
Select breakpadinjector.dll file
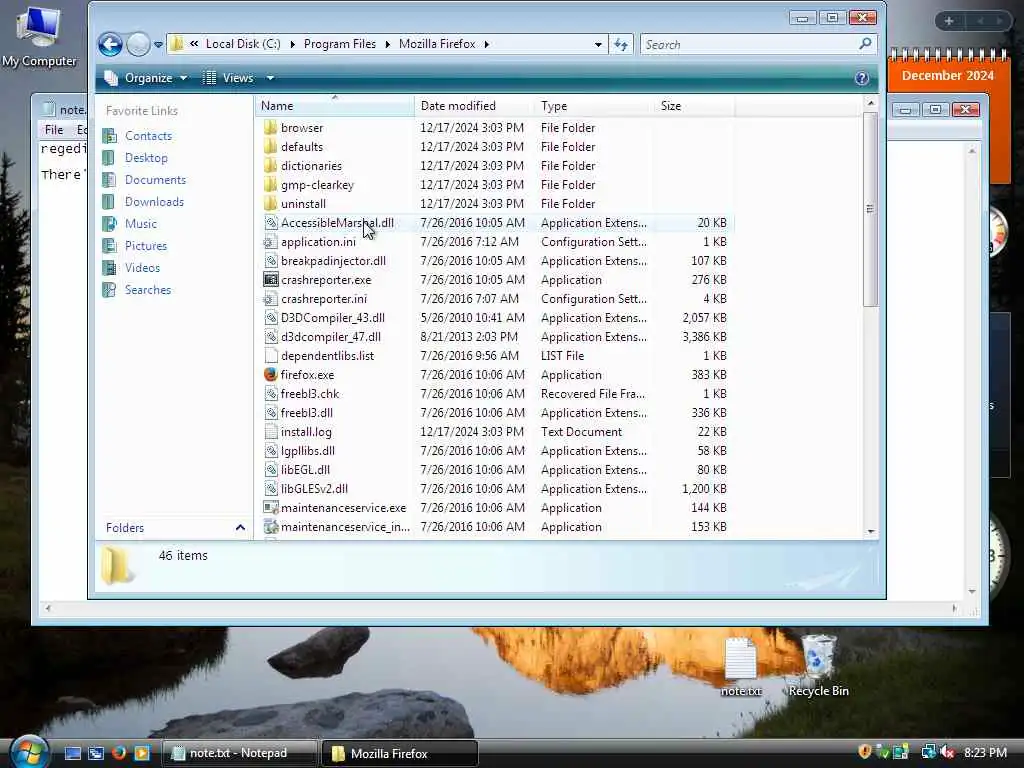[x=333, y=261]
